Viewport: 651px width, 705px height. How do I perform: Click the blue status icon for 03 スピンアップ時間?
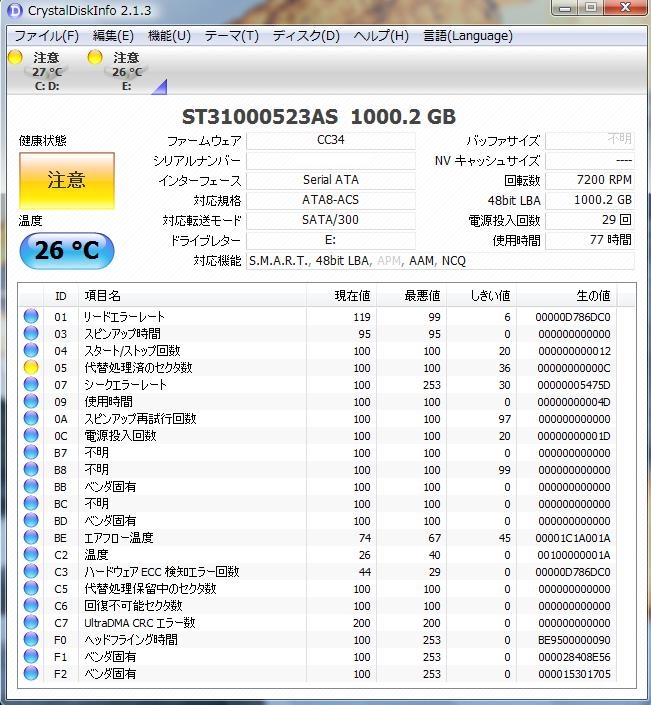coord(31,333)
